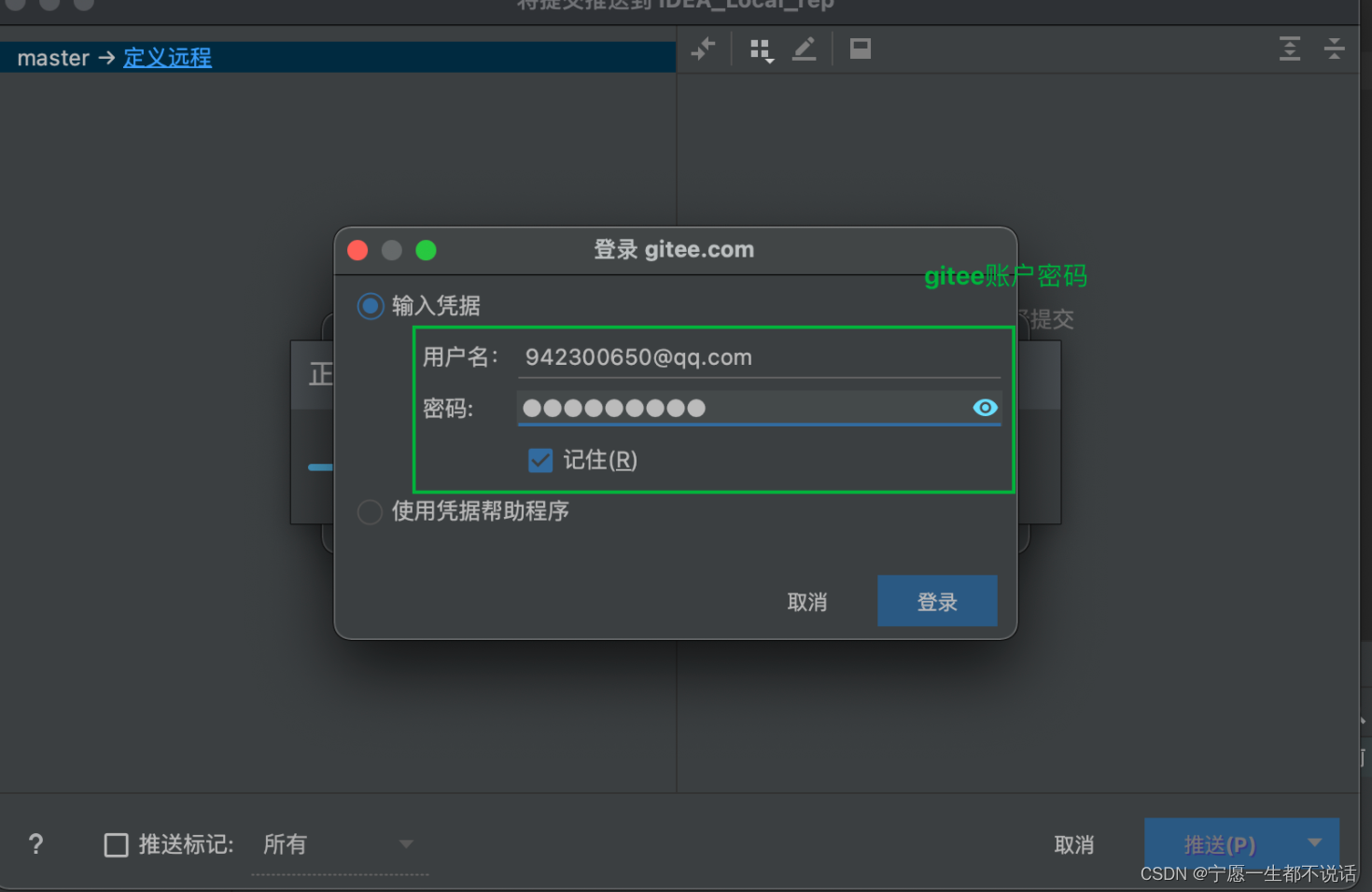The height and width of the screenshot is (892, 1372).
Task: Open the group-by grid icon menu
Action: point(762,49)
